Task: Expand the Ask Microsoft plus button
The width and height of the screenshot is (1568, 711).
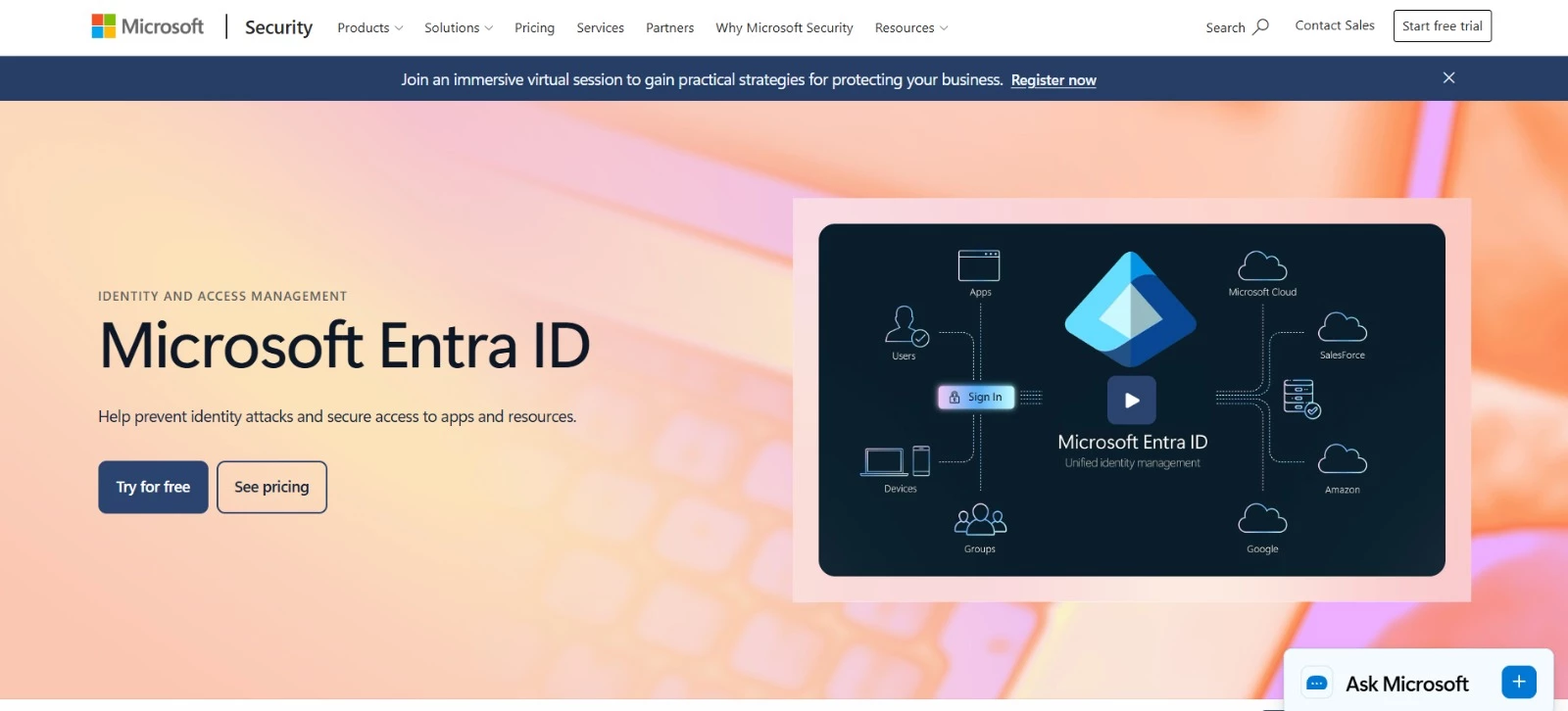Action: (1519, 682)
